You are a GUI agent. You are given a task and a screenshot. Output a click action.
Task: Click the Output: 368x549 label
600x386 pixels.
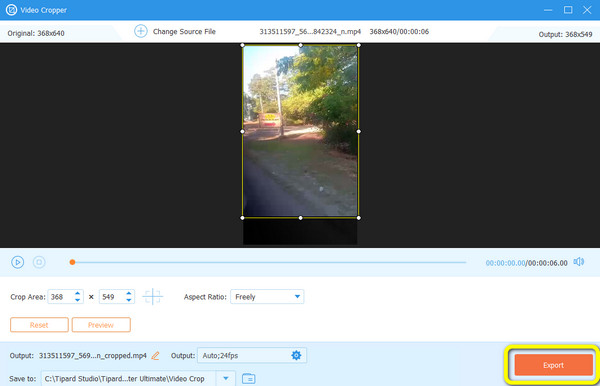tap(565, 34)
